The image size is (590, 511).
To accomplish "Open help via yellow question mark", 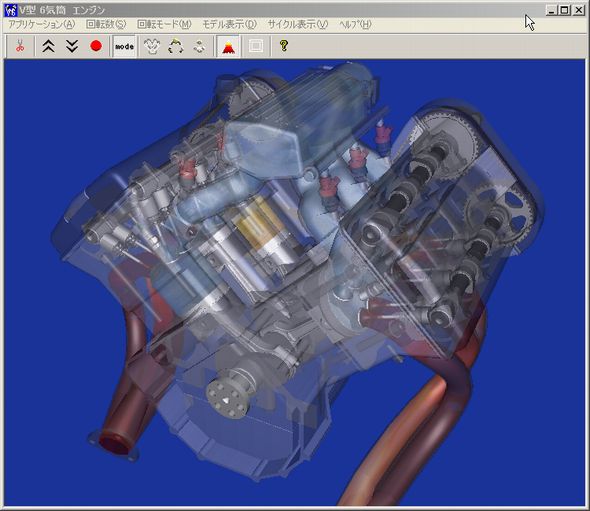I will (x=284, y=46).
